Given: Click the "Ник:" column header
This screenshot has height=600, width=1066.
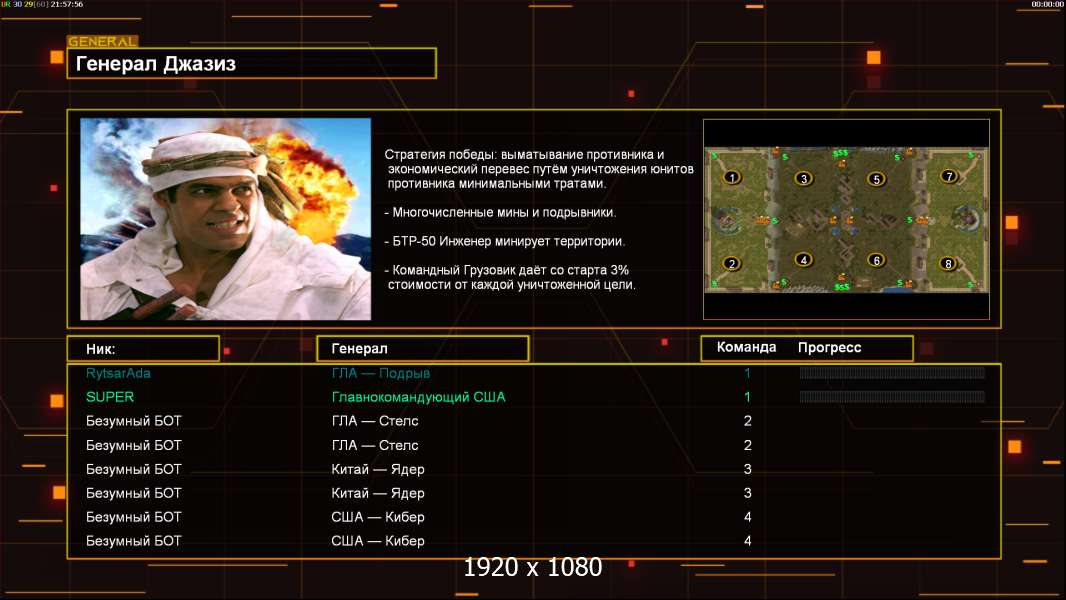Looking at the screenshot, I should pos(143,349).
